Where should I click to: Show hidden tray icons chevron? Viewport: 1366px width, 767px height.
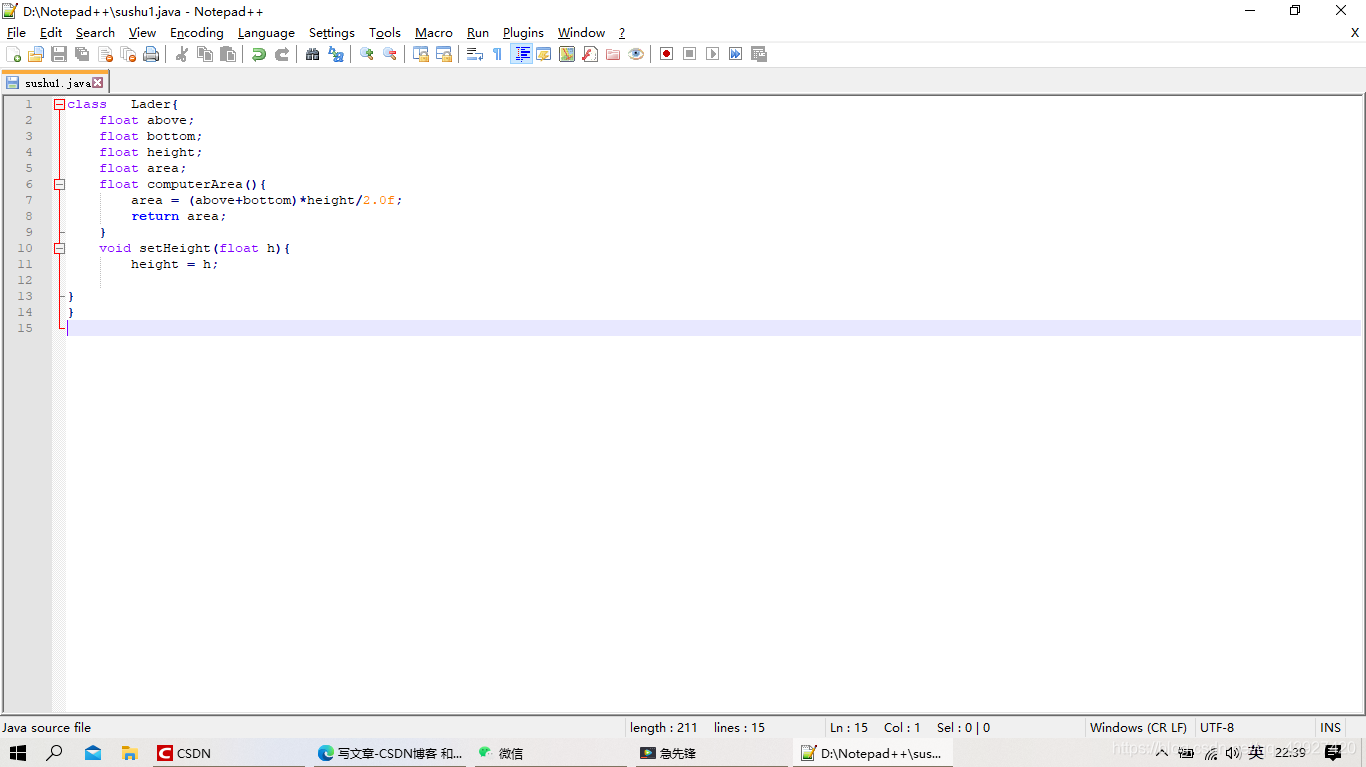click(x=1161, y=753)
